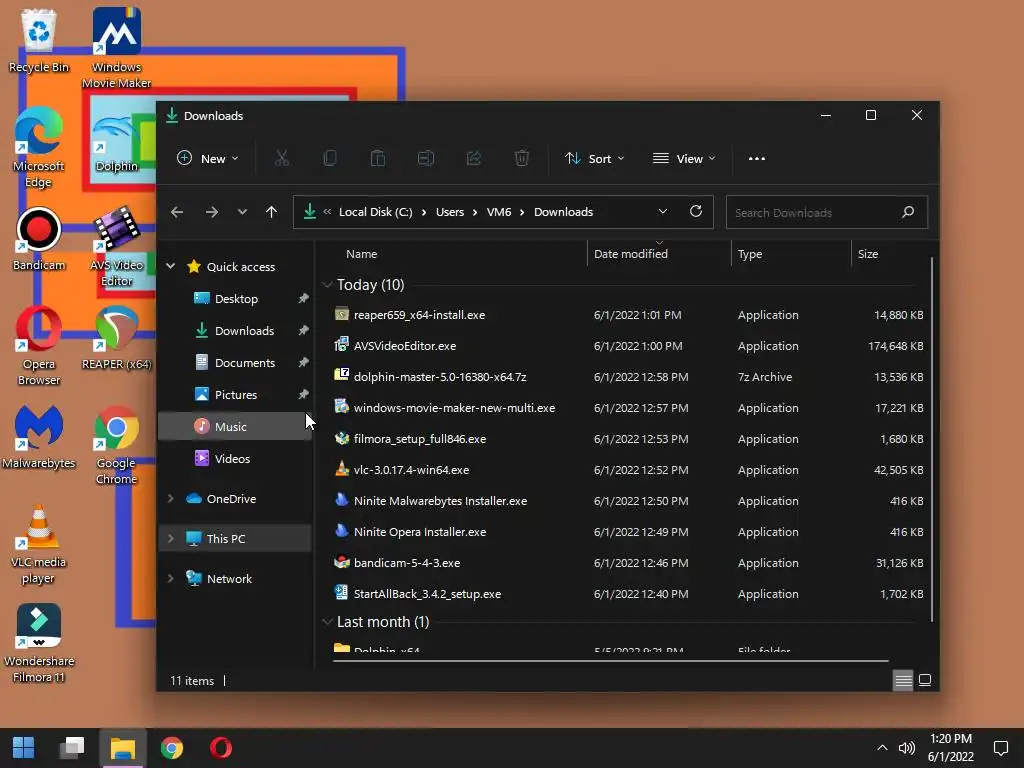1024x768 pixels.
Task: Select reaper659_x64-install.exe file
Action: [627, 315]
